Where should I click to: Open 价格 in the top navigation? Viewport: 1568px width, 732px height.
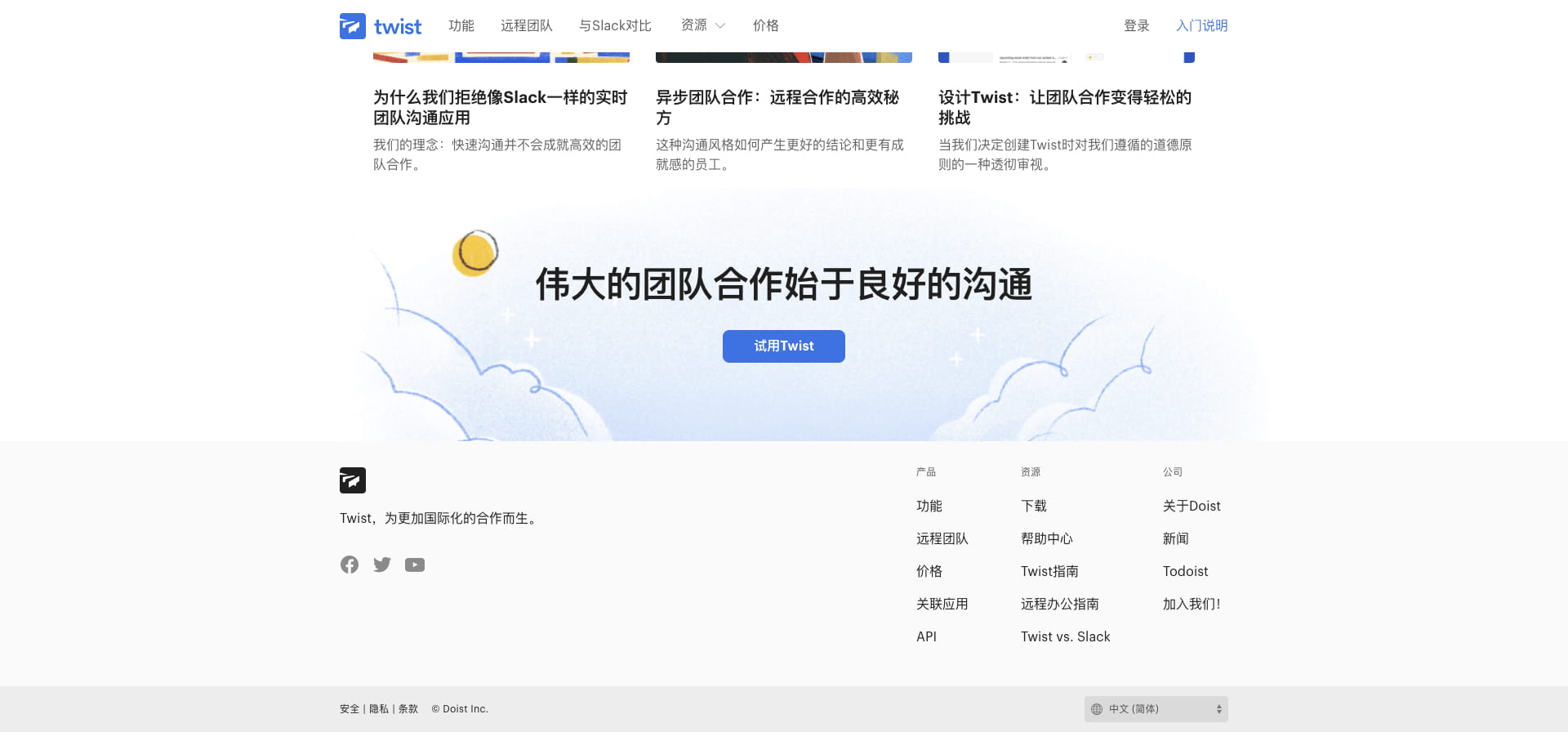point(766,26)
